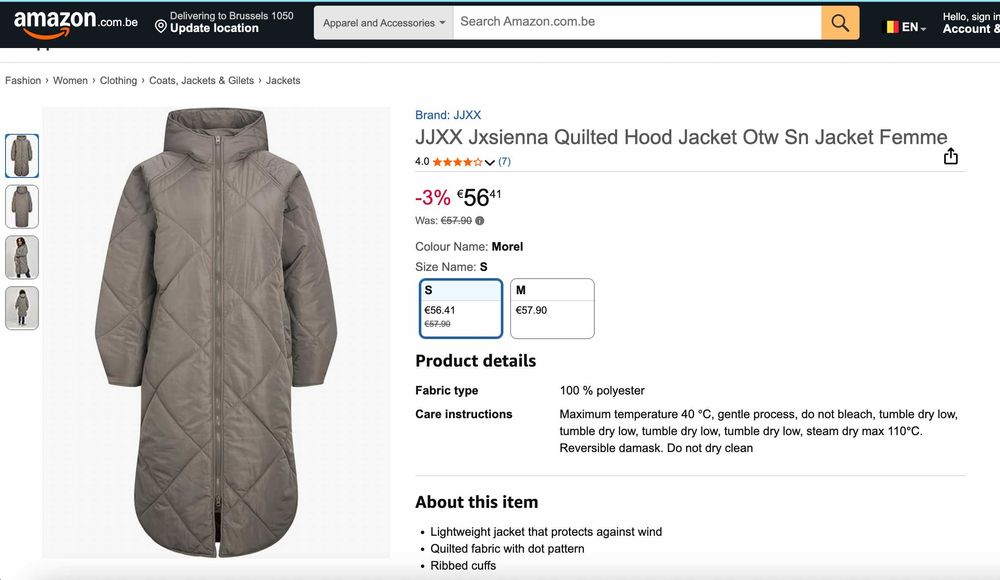This screenshot has height=580, width=1000.
Task: Click the Belgian flag language icon
Action: pos(890,27)
